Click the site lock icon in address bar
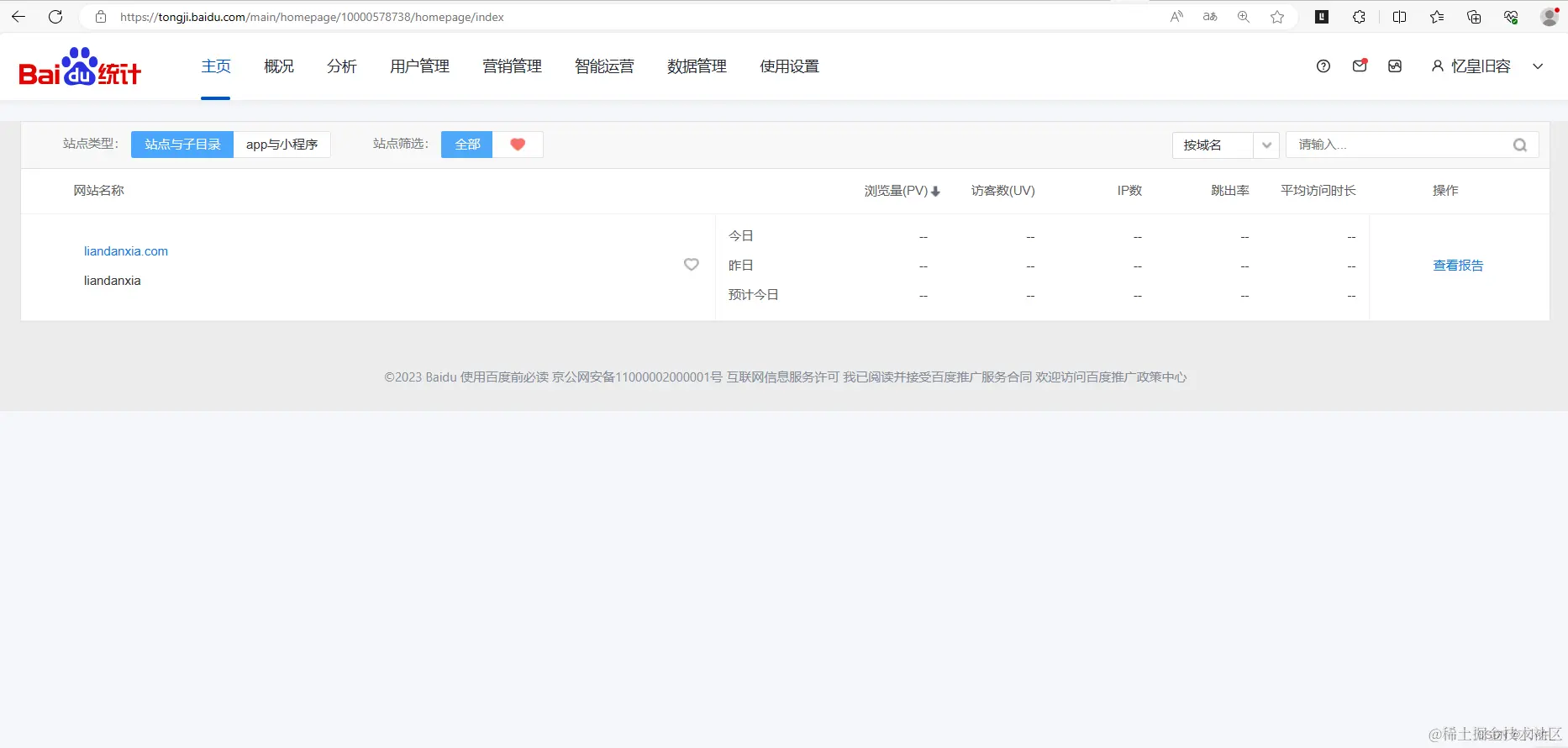The width and height of the screenshot is (1568, 748). click(x=101, y=17)
